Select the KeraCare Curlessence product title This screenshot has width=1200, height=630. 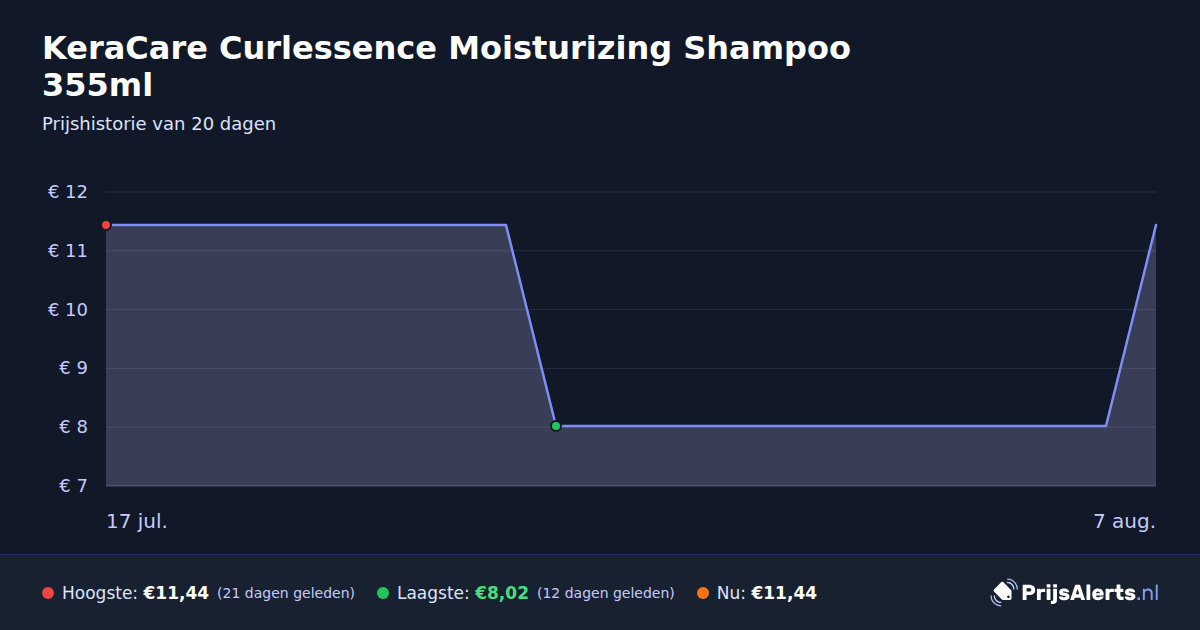[x=446, y=67]
